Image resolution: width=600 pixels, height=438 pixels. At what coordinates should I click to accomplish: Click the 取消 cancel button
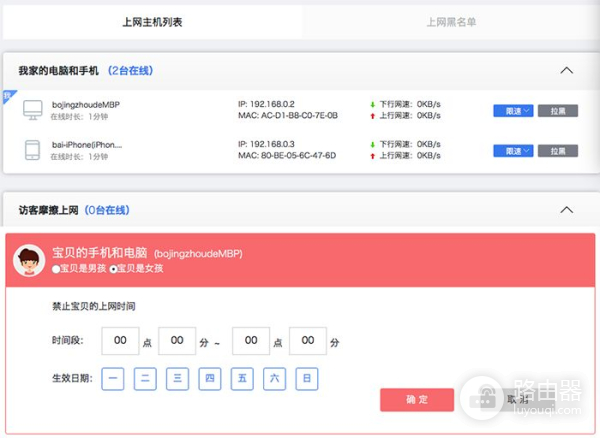click(x=518, y=400)
